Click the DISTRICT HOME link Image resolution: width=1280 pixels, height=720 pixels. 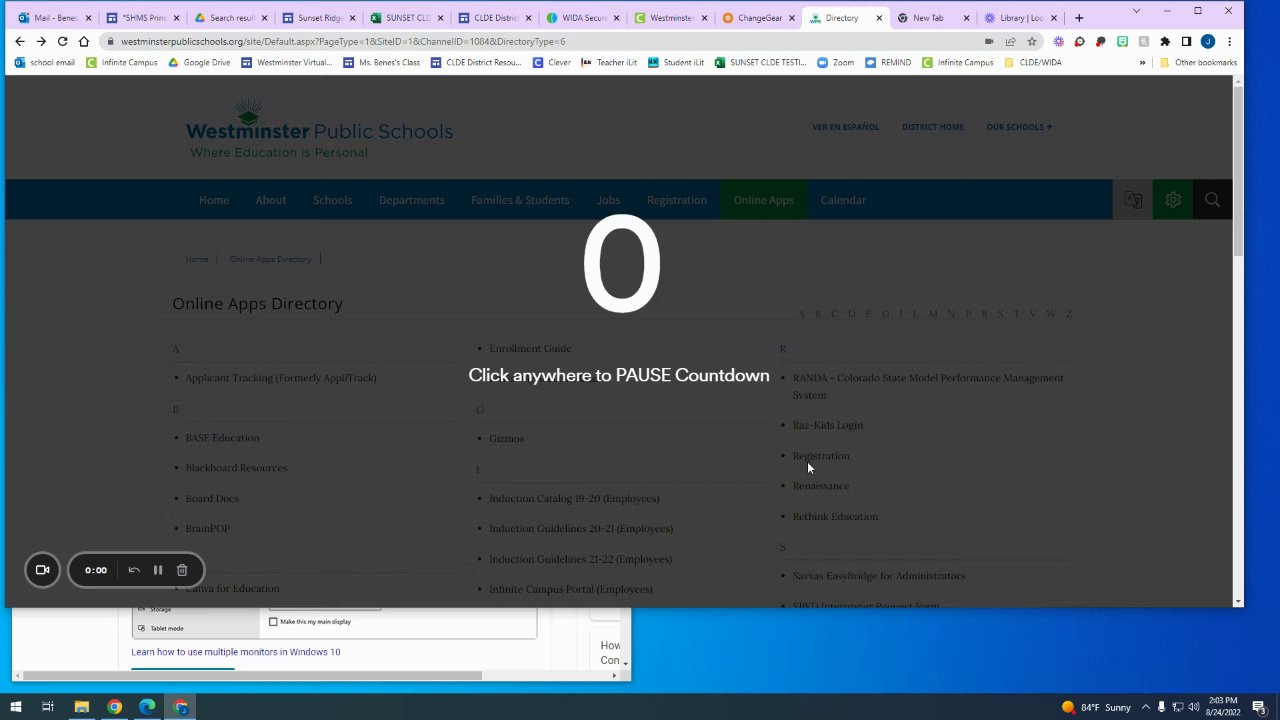pyautogui.click(x=933, y=127)
